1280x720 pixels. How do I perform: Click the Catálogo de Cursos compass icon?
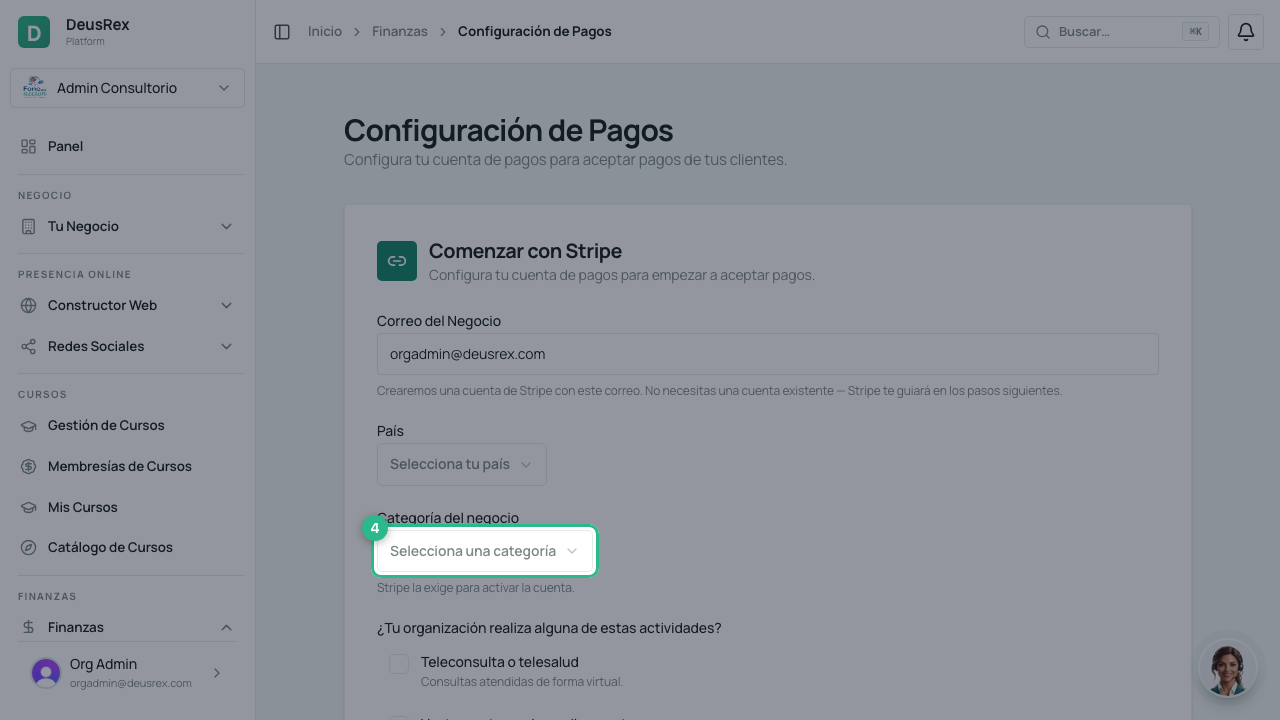pyautogui.click(x=28, y=547)
